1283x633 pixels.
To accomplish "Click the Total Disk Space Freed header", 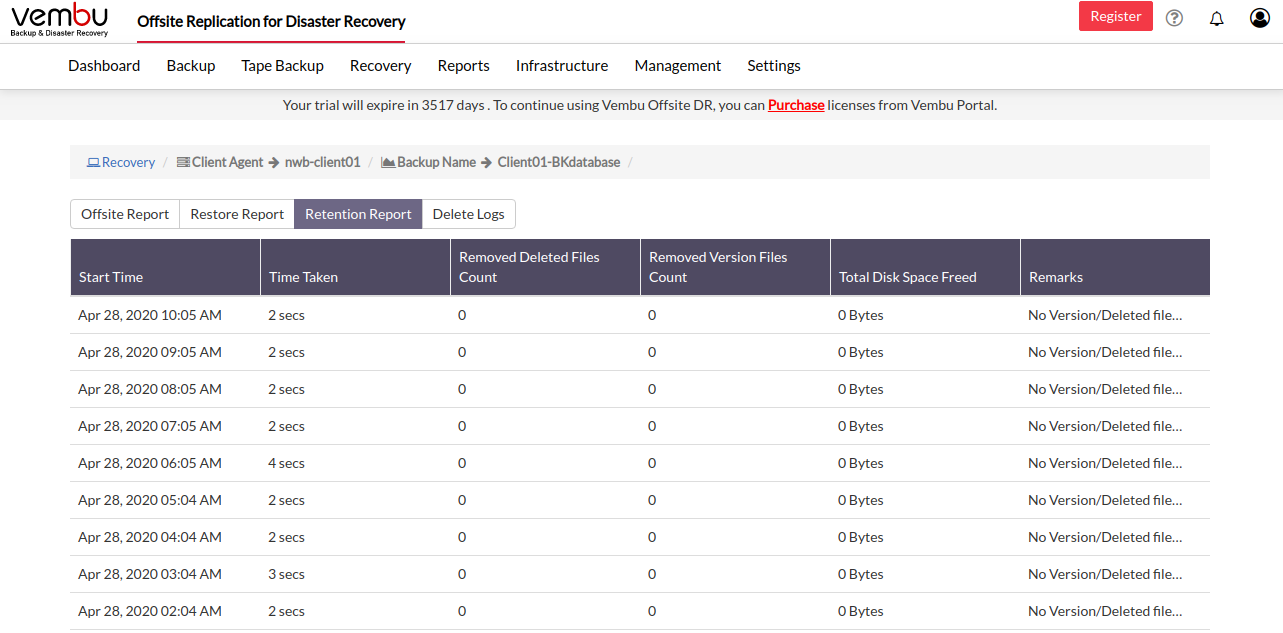I will tap(925, 267).
